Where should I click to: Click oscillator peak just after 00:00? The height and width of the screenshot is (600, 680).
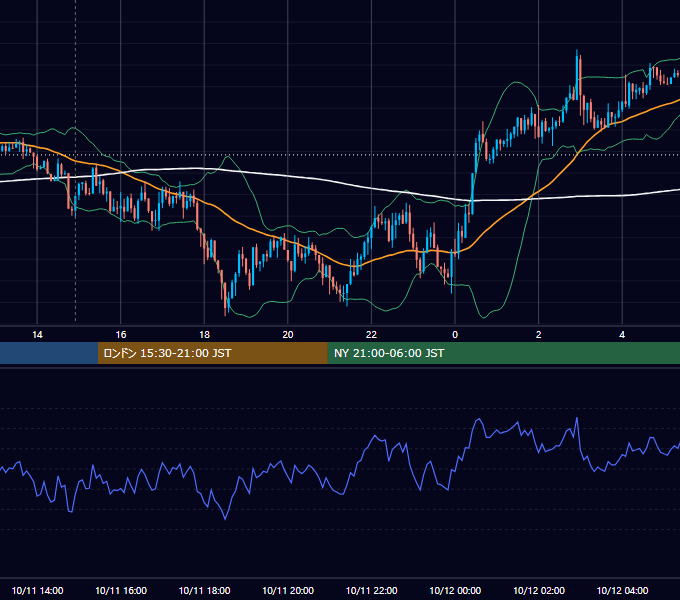tap(479, 419)
